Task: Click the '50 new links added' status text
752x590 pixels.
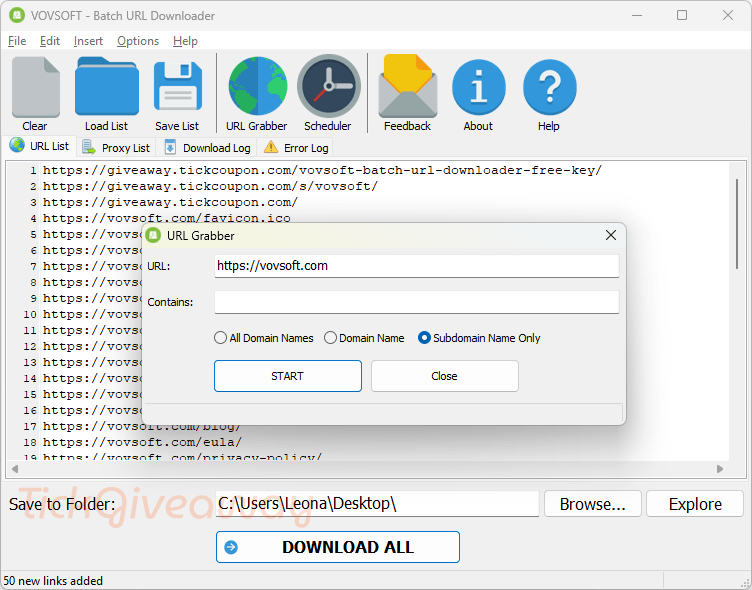Action: click(x=53, y=581)
